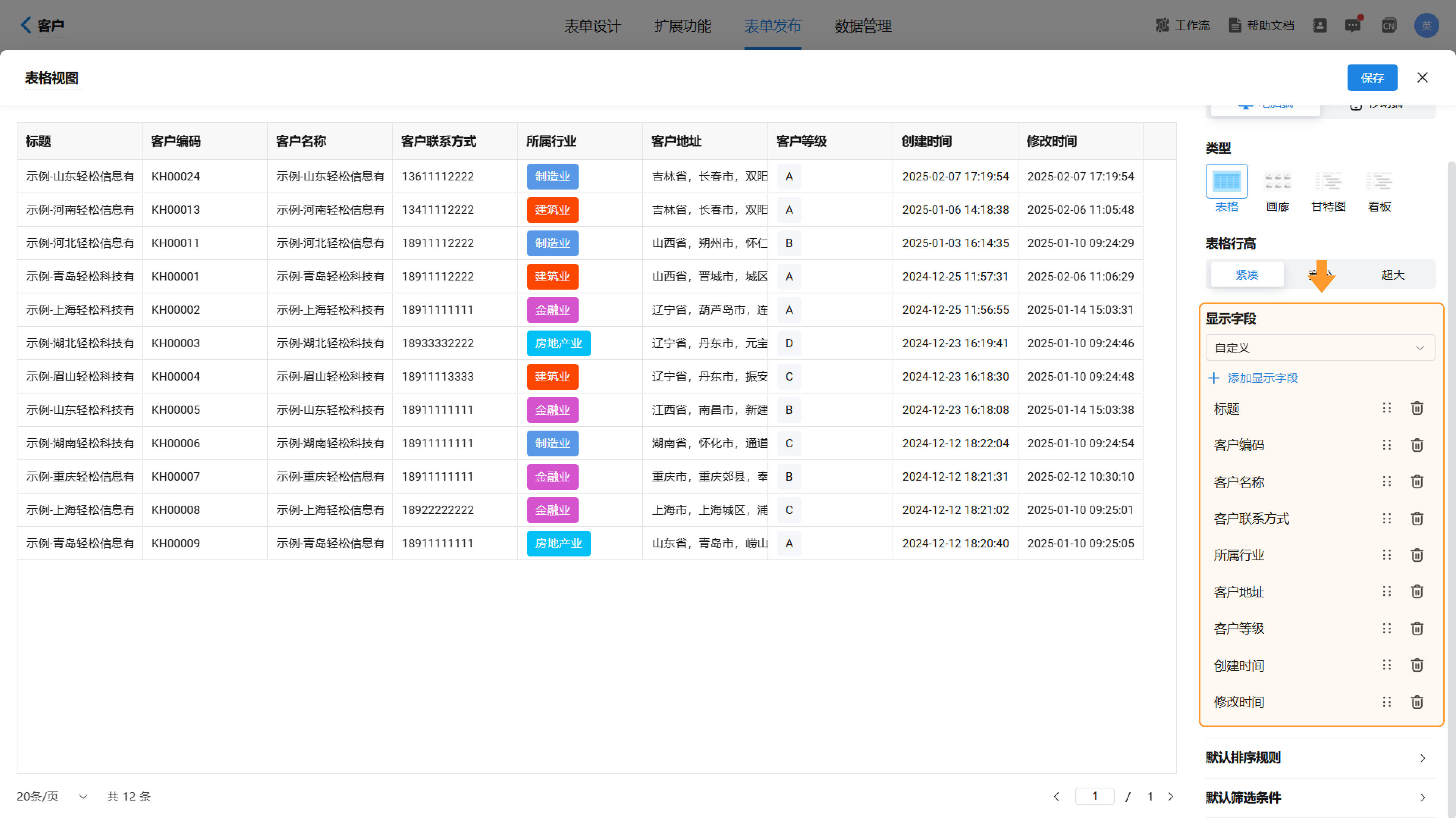Delete the 修改时间 display field
The image size is (1456, 818).
pyautogui.click(x=1417, y=702)
